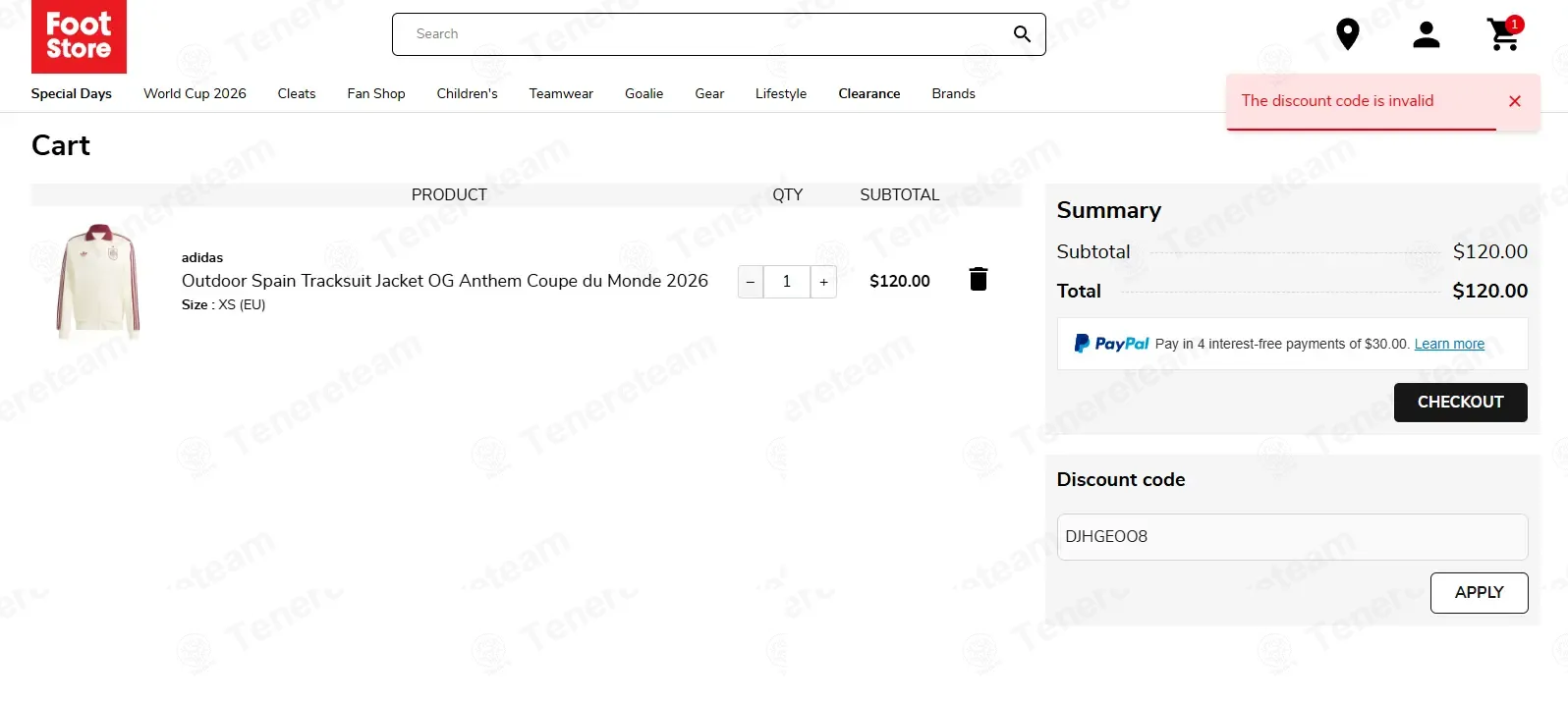Click the item subtotal $120.00

pos(900,281)
